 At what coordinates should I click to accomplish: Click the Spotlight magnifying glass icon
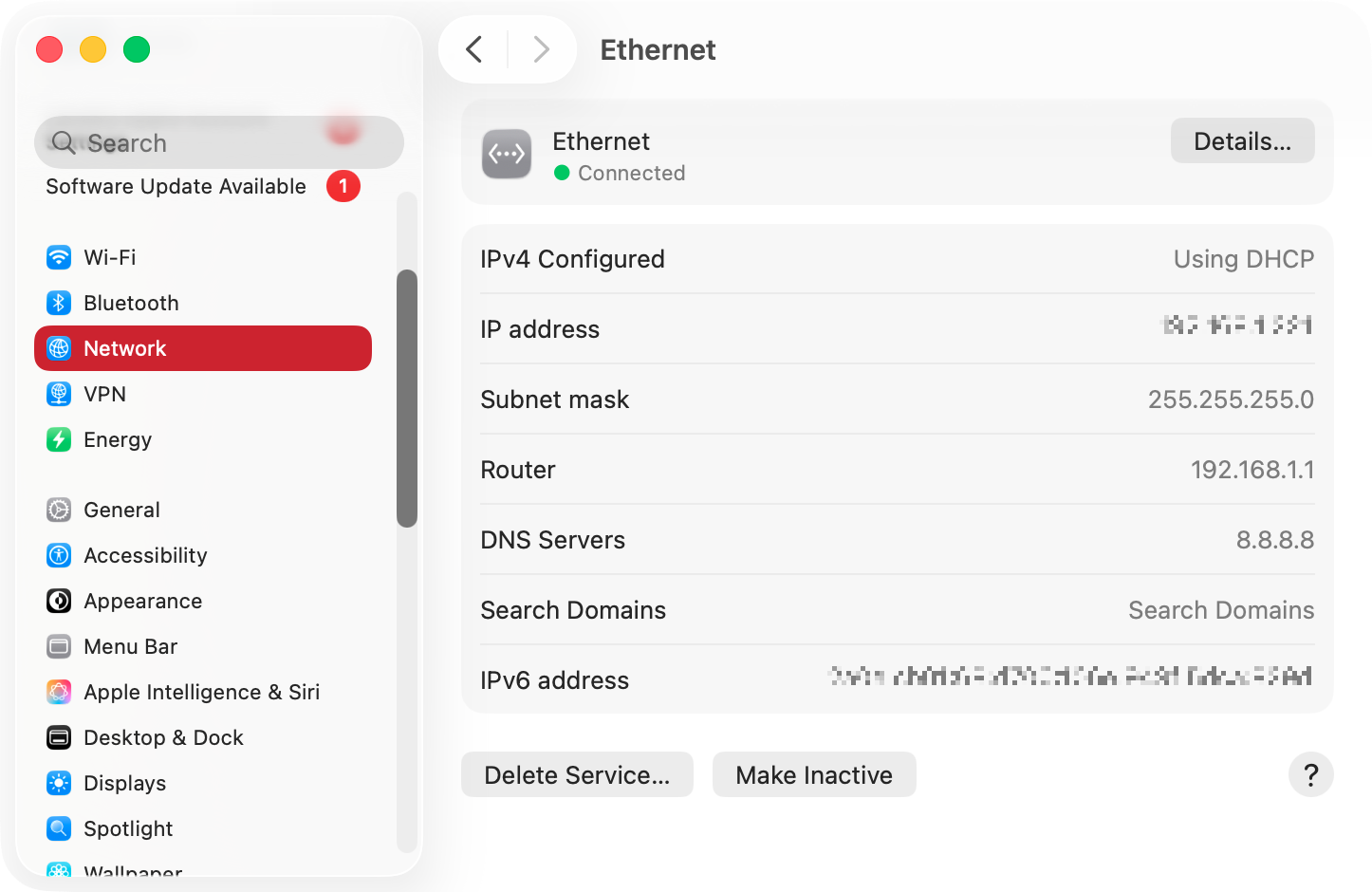59,828
